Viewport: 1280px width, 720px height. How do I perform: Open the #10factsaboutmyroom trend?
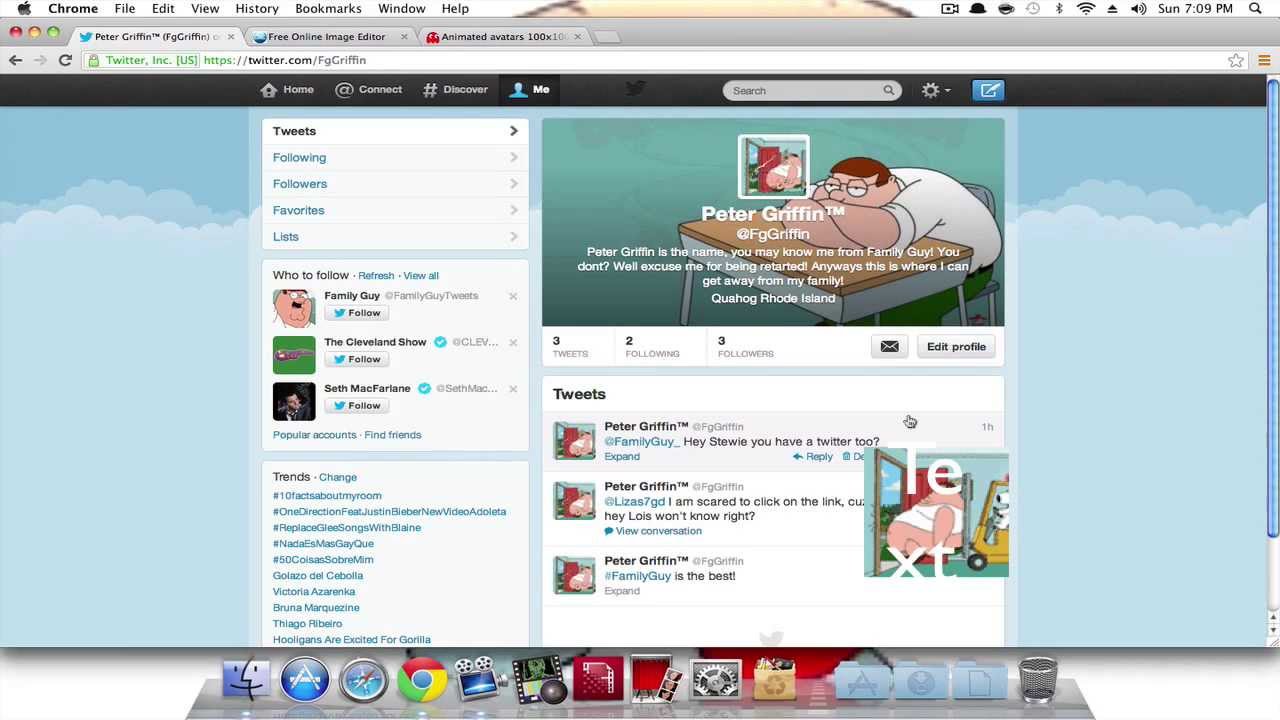[327, 496]
